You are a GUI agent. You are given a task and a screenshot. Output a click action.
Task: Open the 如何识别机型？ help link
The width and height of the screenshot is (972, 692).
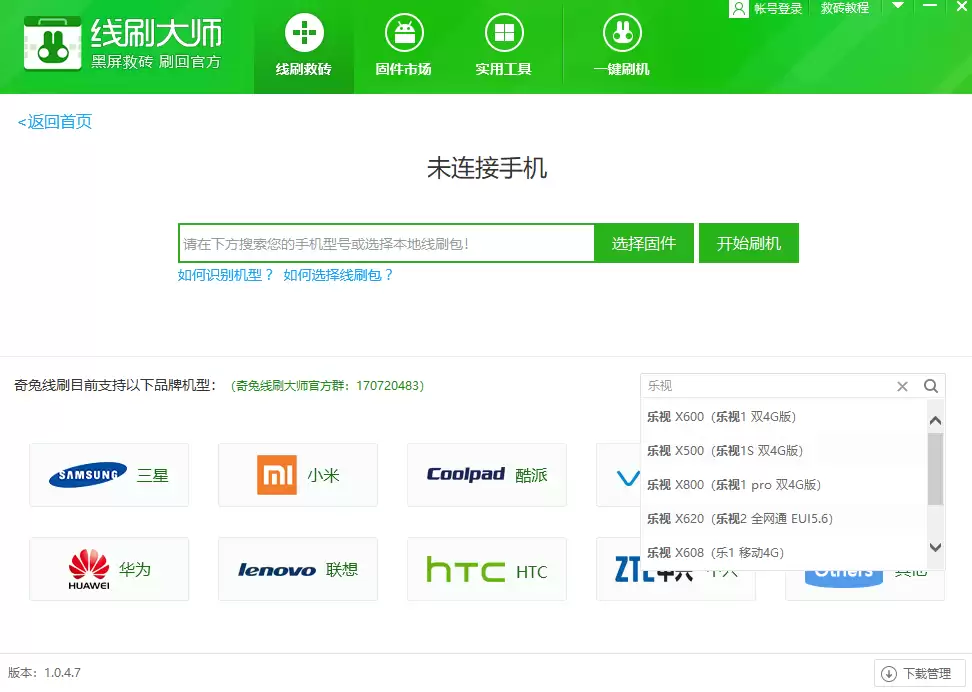click(x=225, y=275)
